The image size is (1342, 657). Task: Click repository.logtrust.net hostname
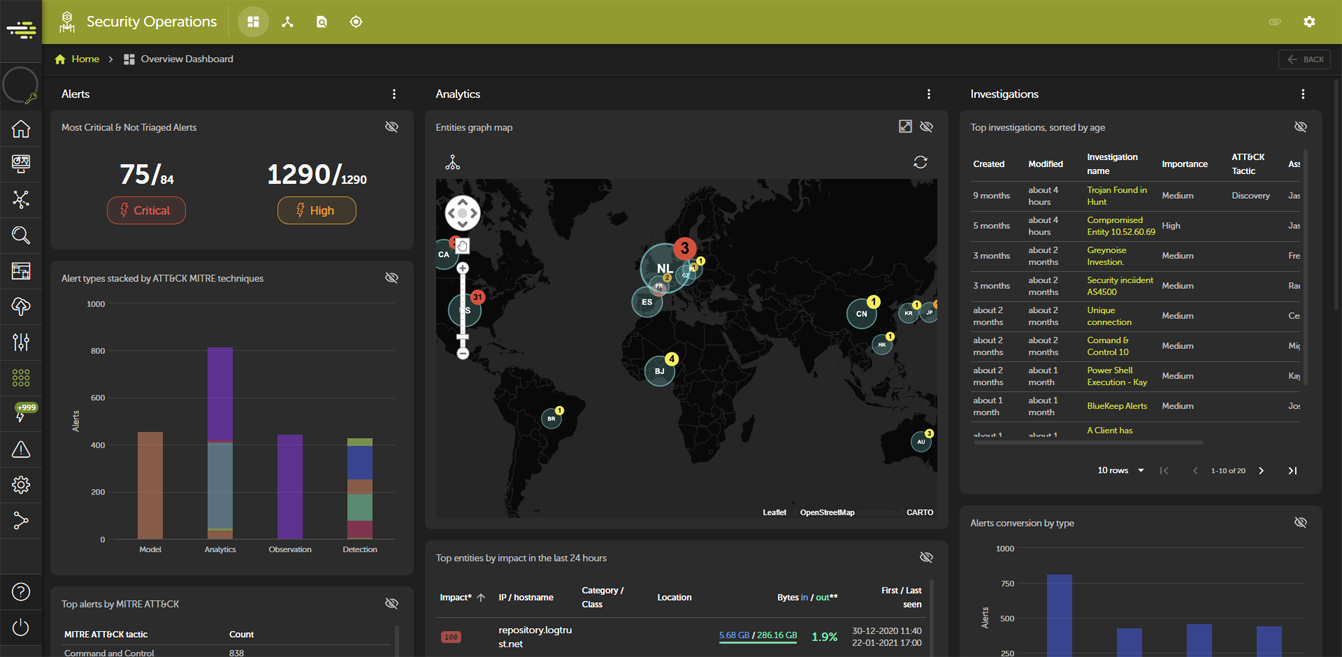536,637
